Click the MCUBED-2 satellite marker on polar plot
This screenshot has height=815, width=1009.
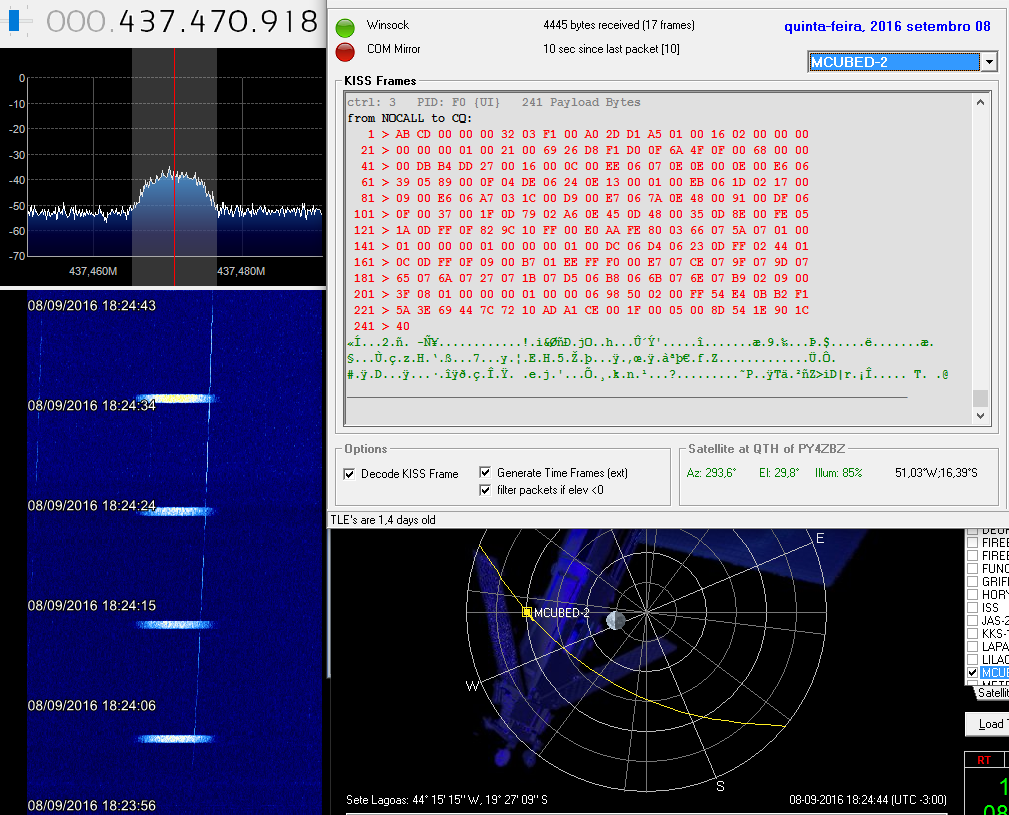527,612
